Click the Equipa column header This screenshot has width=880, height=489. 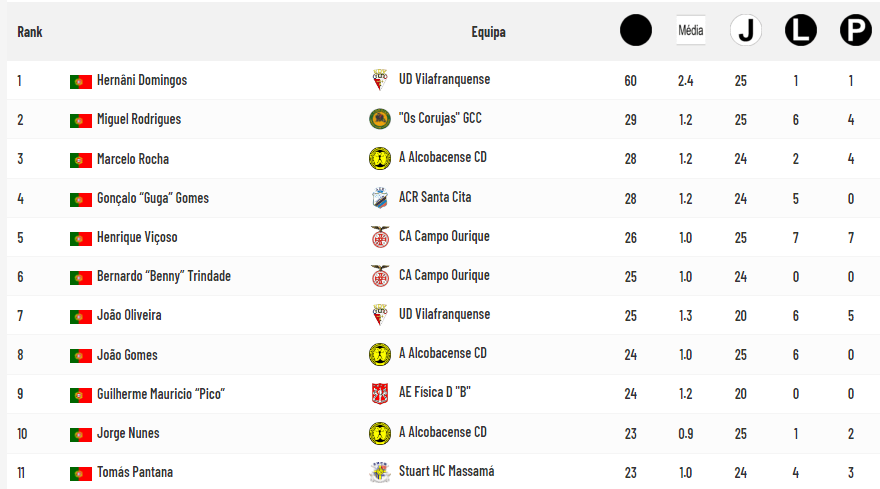point(489,32)
